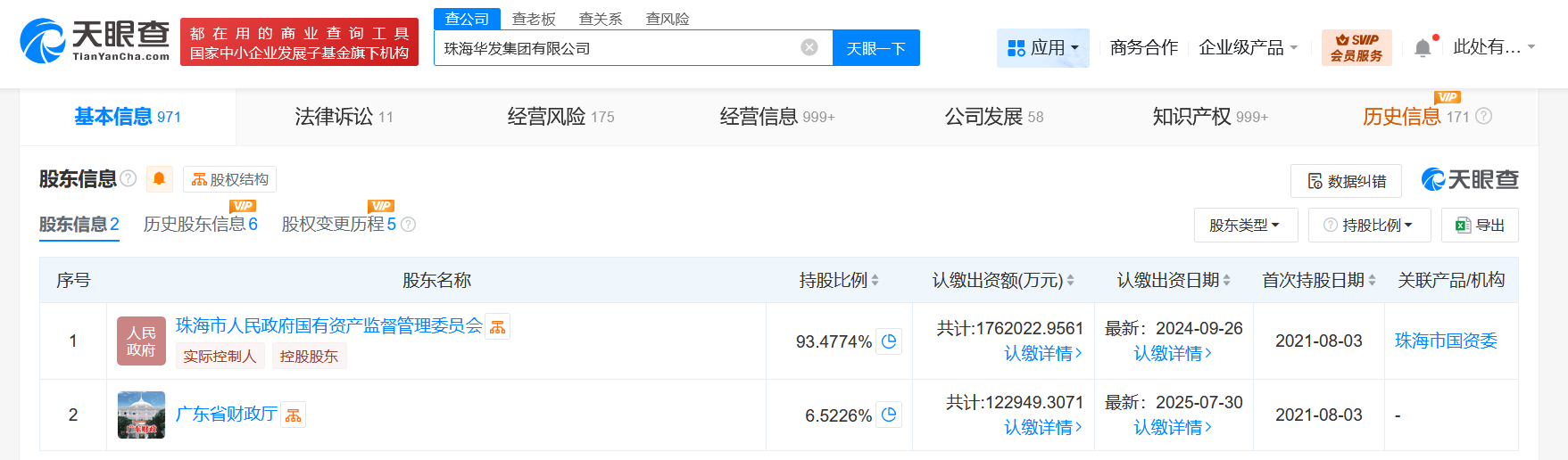The width and height of the screenshot is (1568, 460).
Task: Expand 认缴详情 under 共计:122949.3071
Action: [1042, 428]
